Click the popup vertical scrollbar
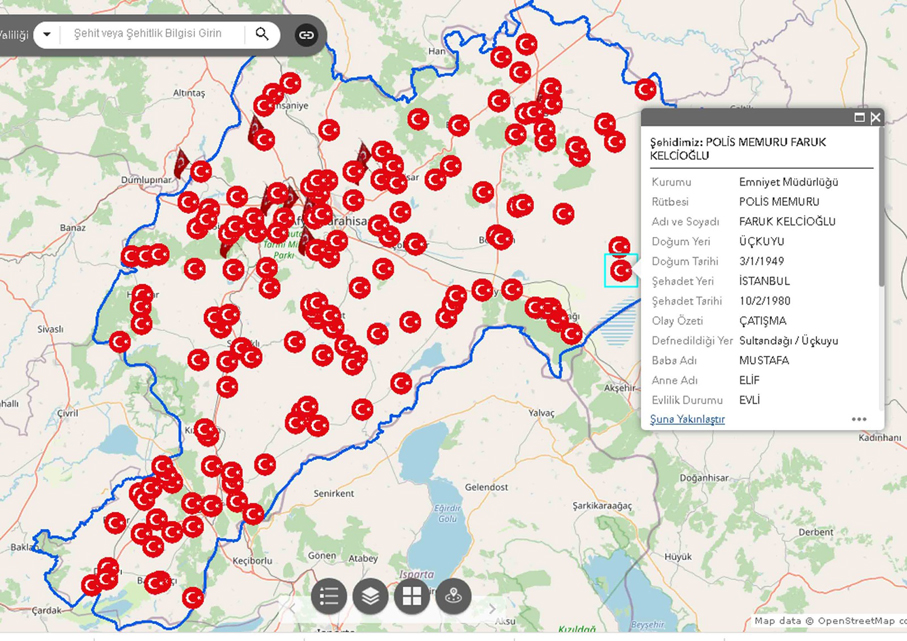Screen dimensions: 907x641 point(881,207)
